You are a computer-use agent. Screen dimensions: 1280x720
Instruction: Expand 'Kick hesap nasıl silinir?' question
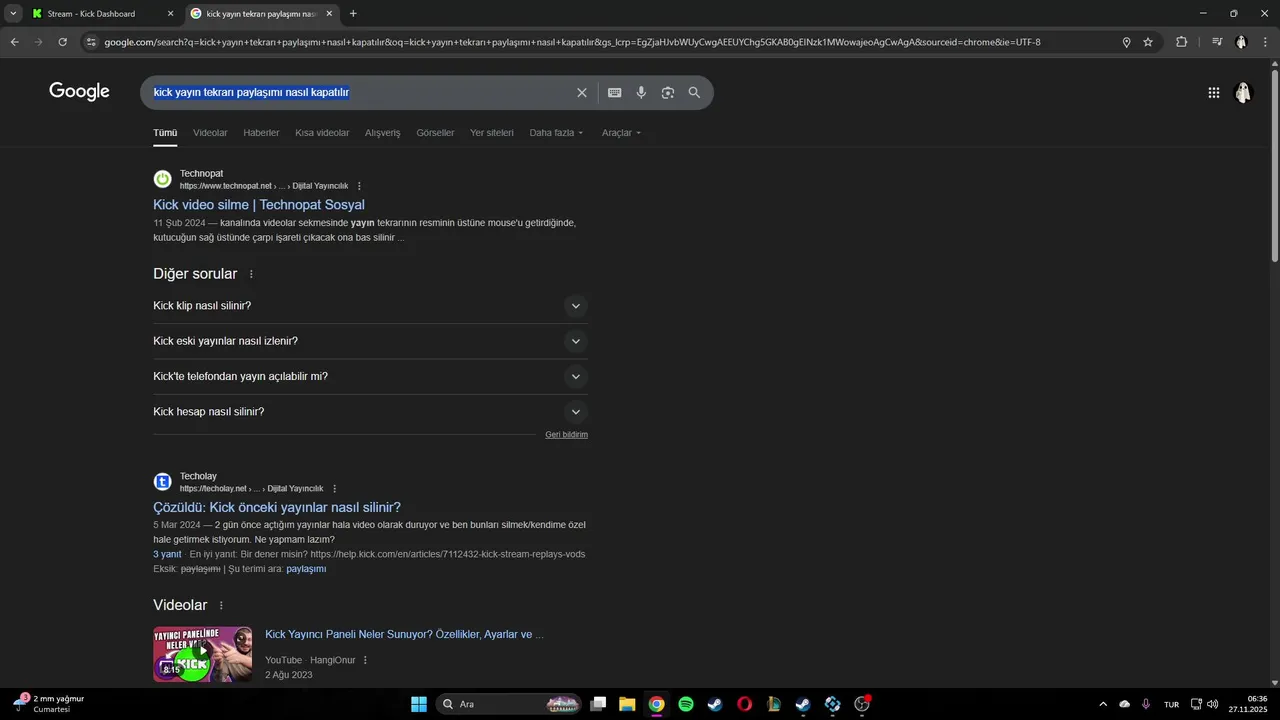pyautogui.click(x=370, y=412)
